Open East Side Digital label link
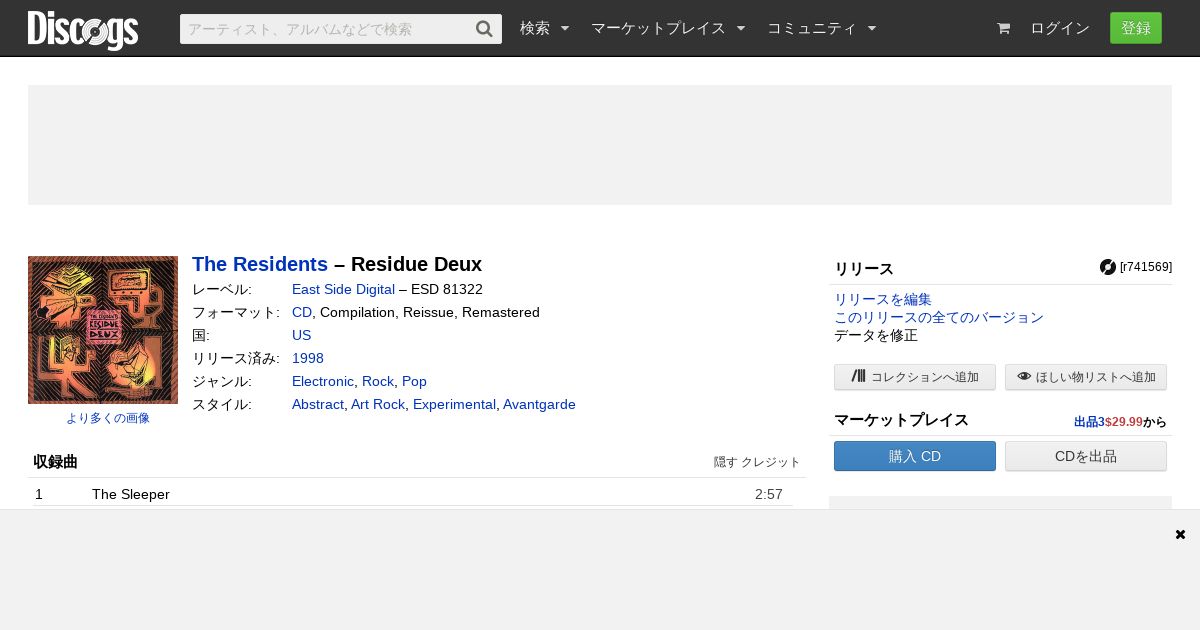The width and height of the screenshot is (1200, 630). [x=343, y=289]
